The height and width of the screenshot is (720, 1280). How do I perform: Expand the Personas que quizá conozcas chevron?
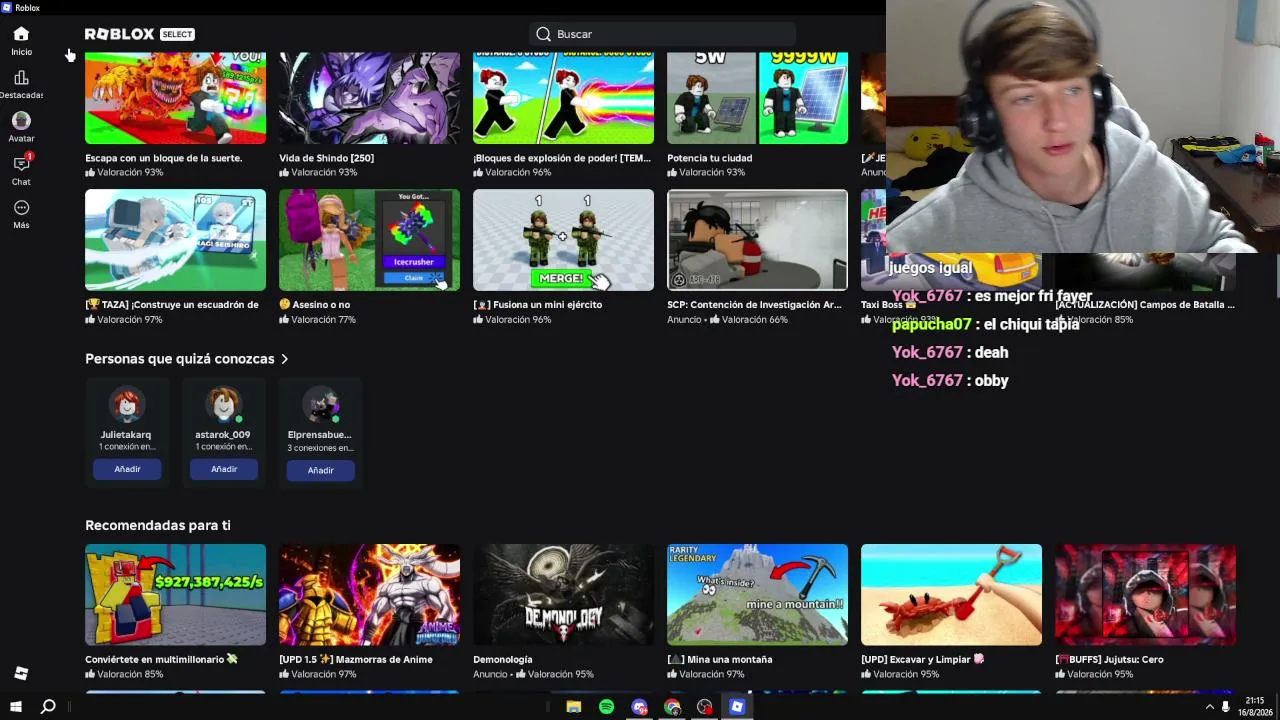coord(284,359)
